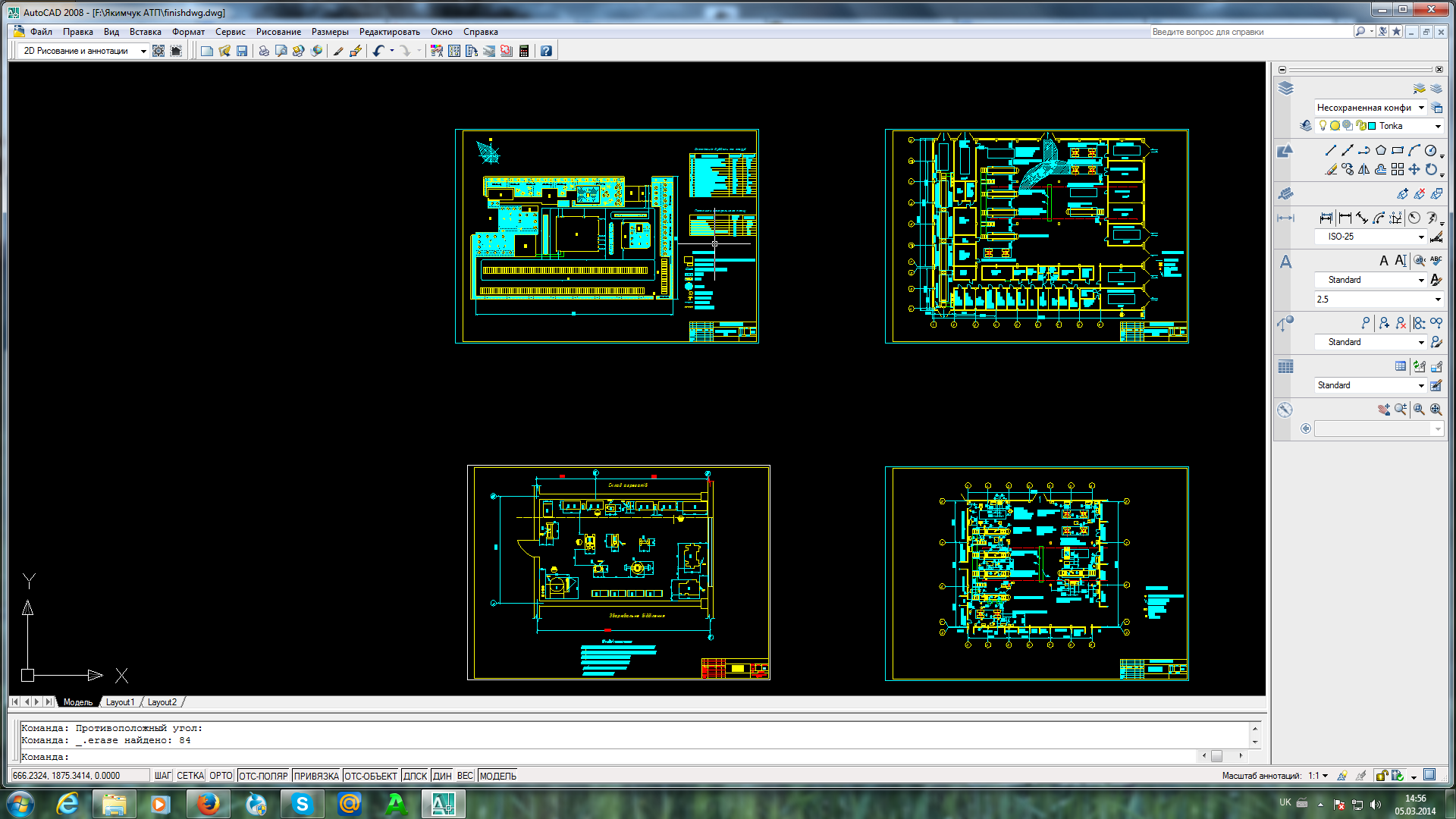Switch to the Layout1 tab
1456x819 pixels.
coord(120,702)
